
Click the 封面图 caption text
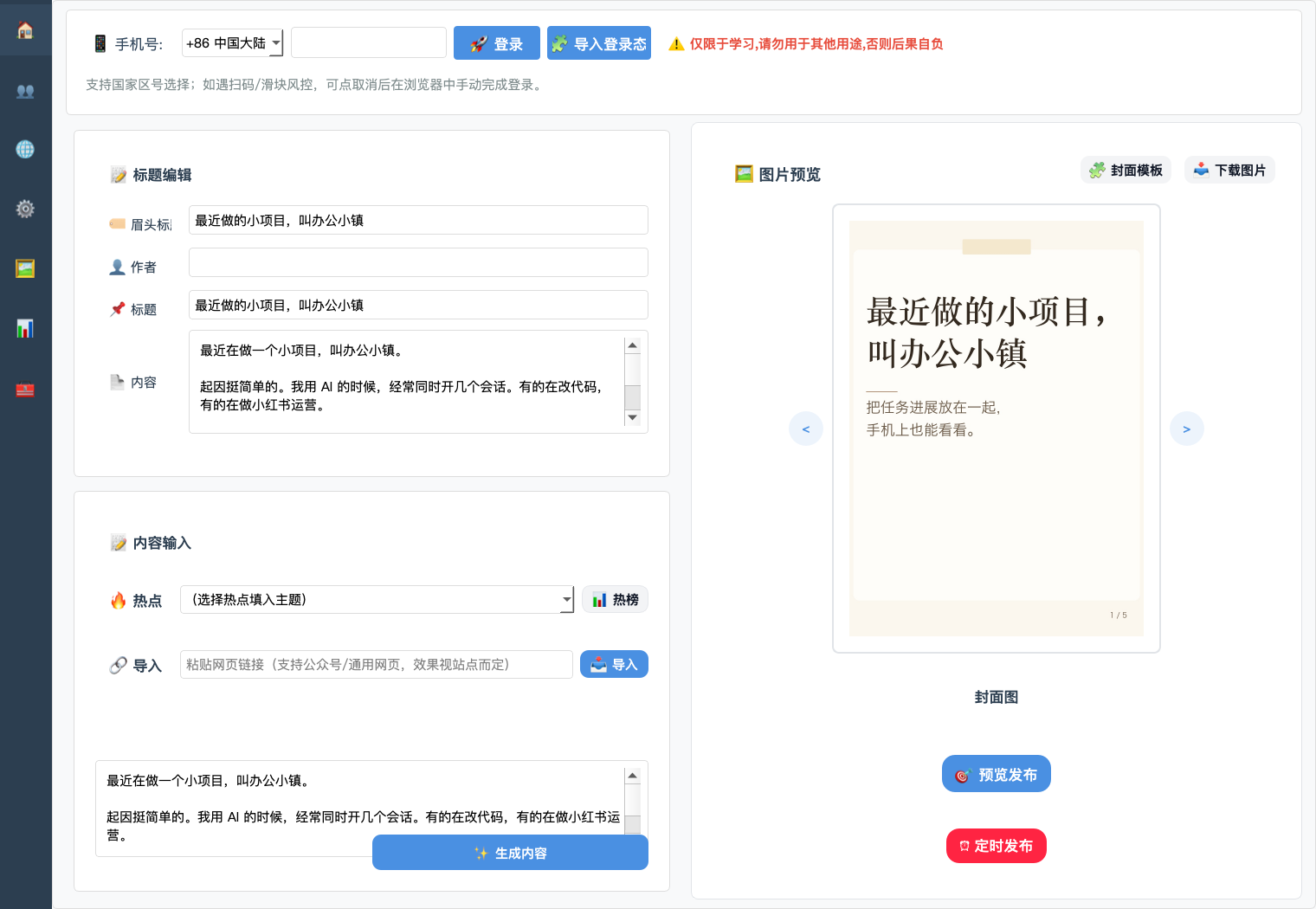tap(997, 697)
